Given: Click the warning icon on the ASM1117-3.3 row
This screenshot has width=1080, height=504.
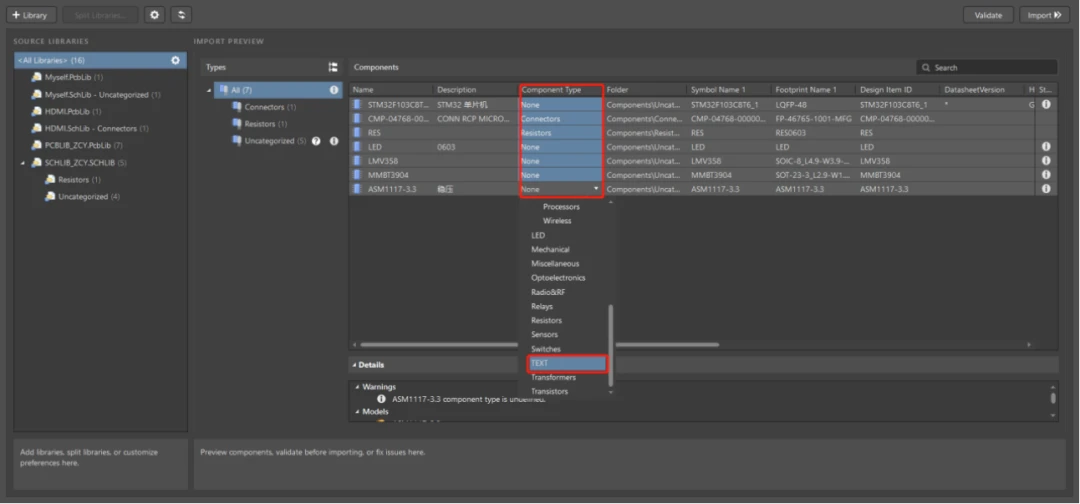Looking at the screenshot, I should [1045, 189].
